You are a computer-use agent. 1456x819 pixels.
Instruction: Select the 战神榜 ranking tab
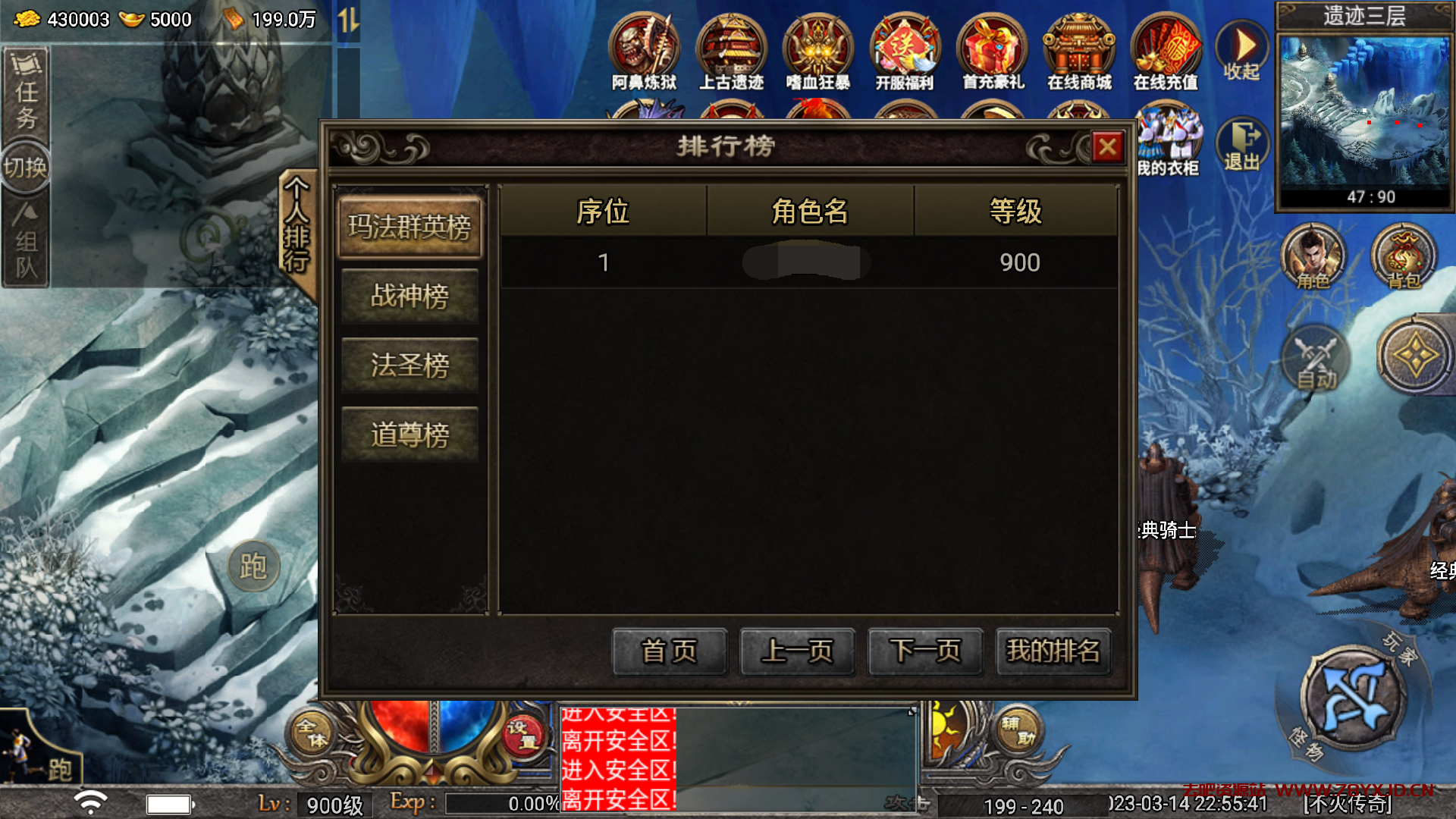pos(409,297)
